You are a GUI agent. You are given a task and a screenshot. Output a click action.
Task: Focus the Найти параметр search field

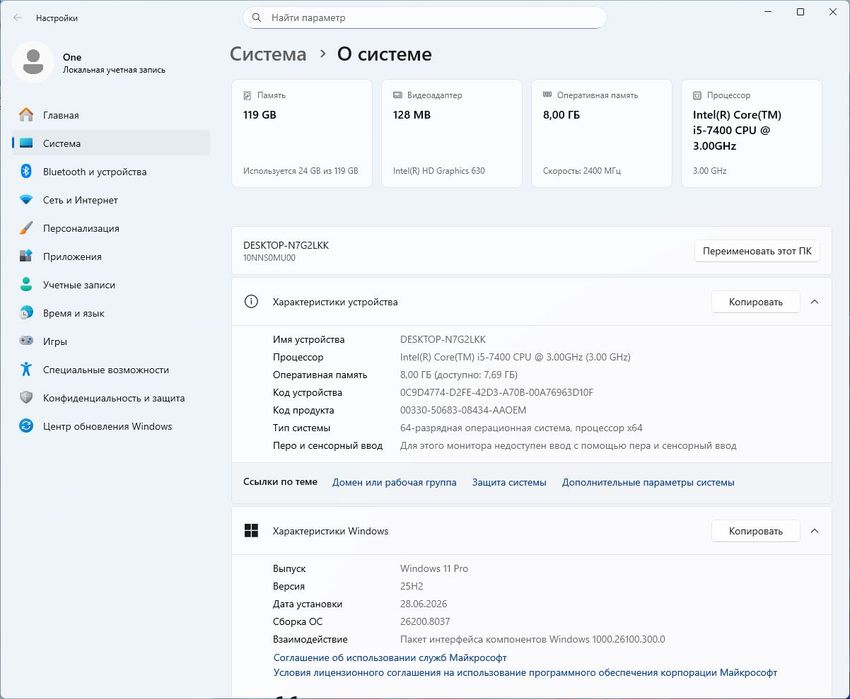(424, 18)
